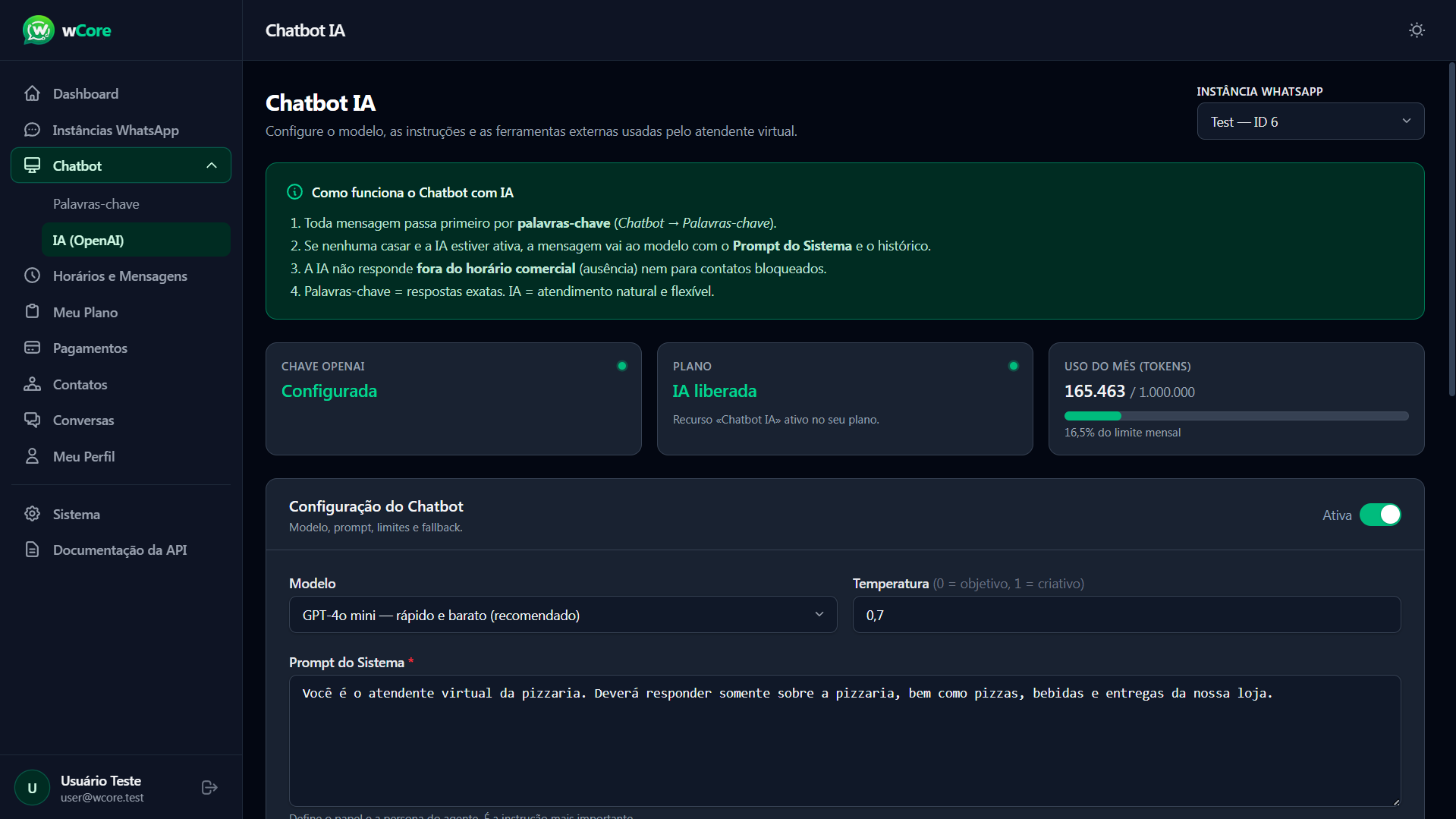The width and height of the screenshot is (1456, 819).
Task: Open Pagamentos page
Action: coord(121,348)
